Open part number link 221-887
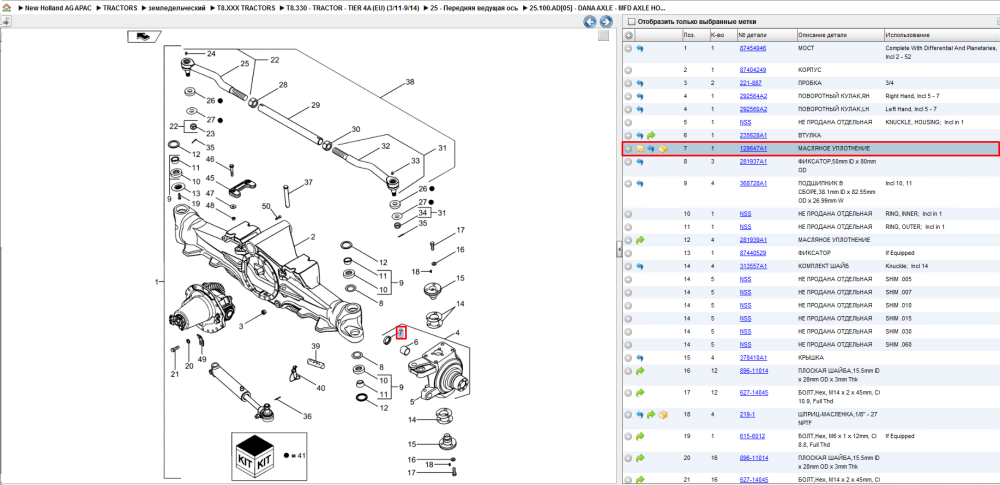The width and height of the screenshot is (1000, 485). (749, 83)
